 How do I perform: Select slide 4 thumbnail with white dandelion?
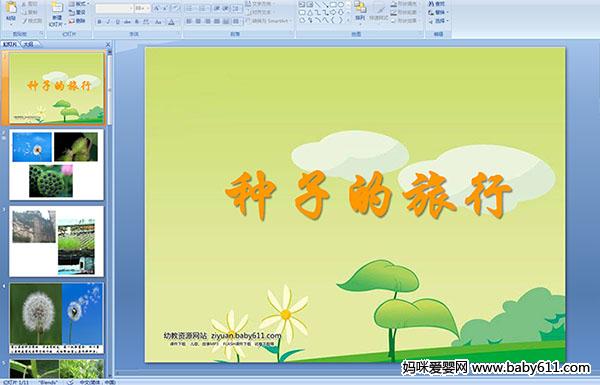click(56, 318)
